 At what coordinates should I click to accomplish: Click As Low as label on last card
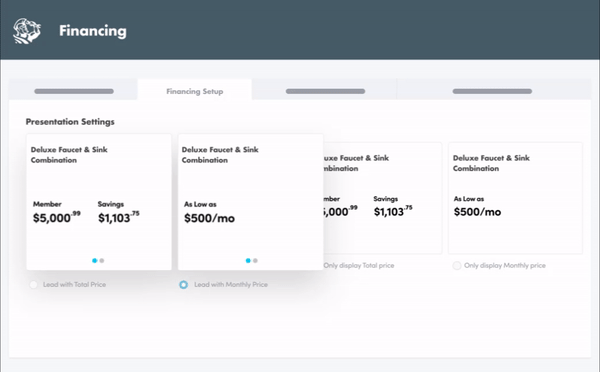(469, 199)
